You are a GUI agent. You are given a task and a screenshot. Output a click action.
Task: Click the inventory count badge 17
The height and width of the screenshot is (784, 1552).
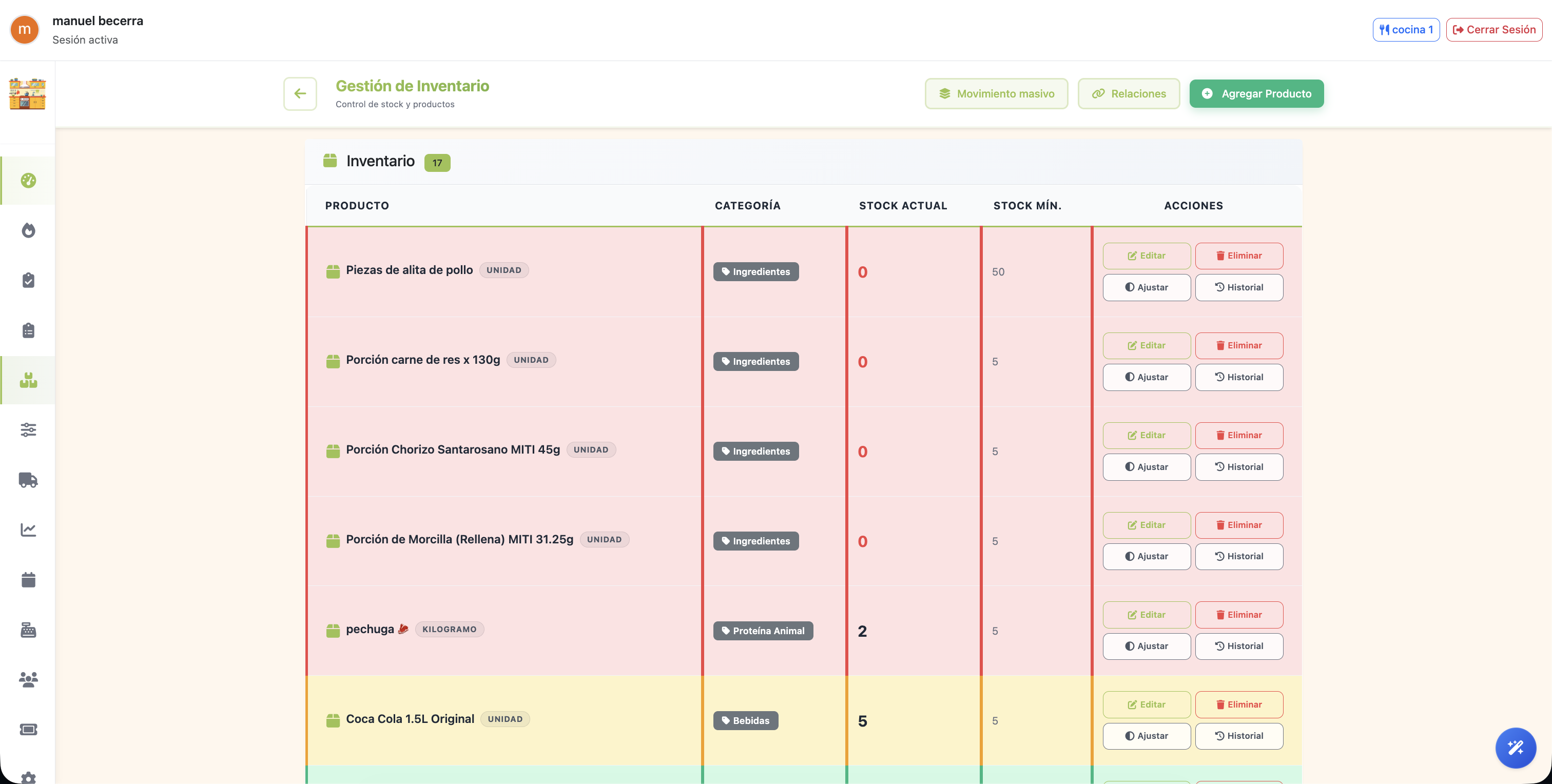tap(437, 163)
